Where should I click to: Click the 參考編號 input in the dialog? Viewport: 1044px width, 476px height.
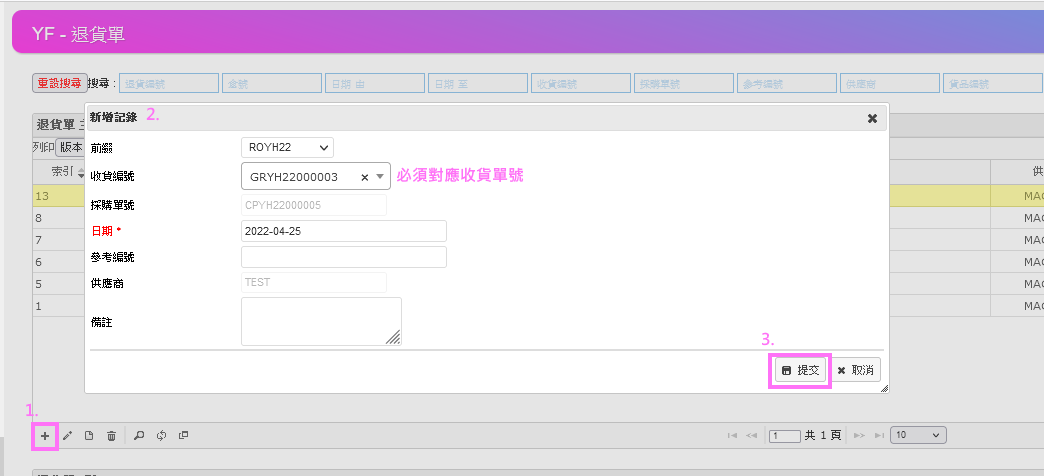click(x=344, y=257)
